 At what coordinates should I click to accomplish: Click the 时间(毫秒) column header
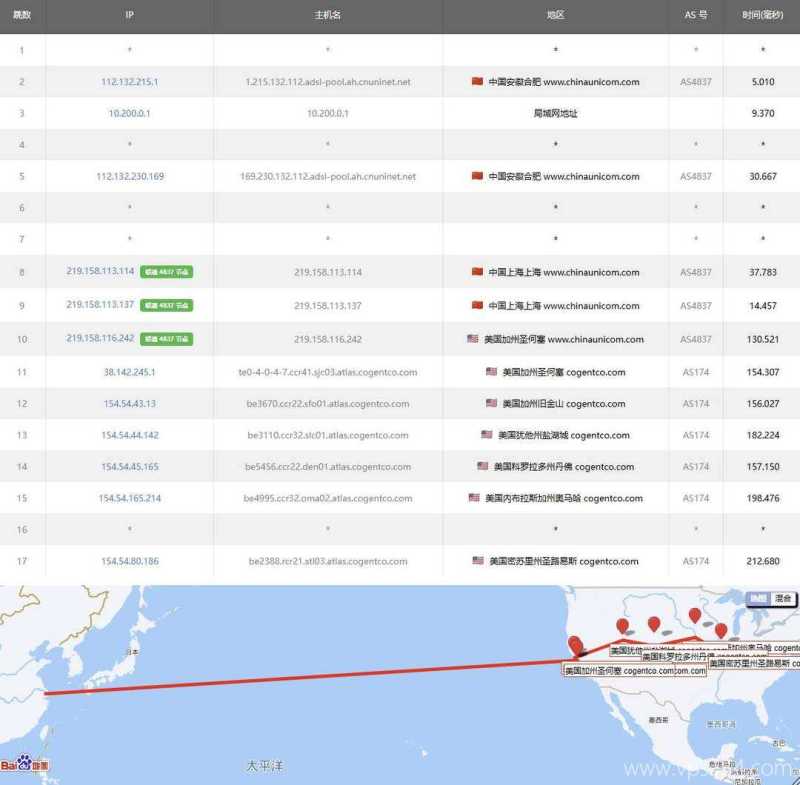762,16
